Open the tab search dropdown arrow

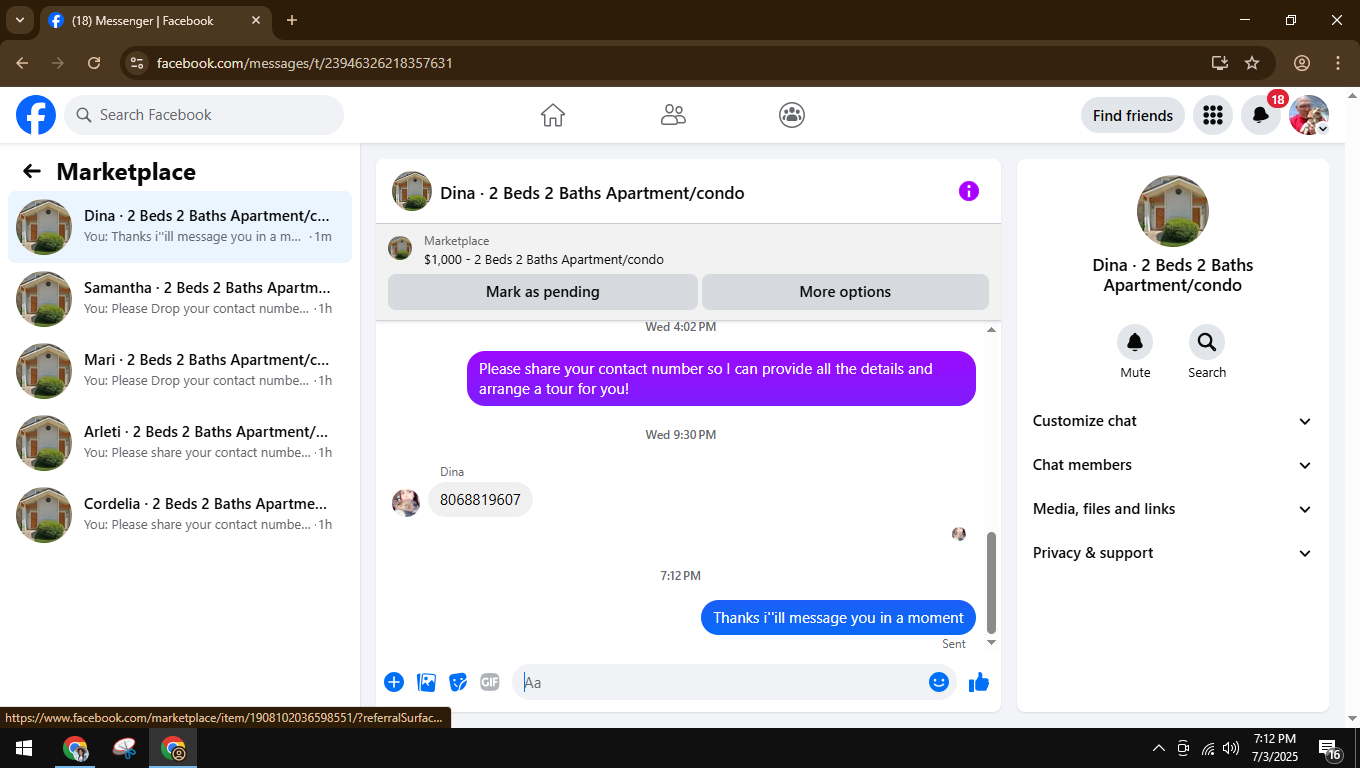click(19, 20)
